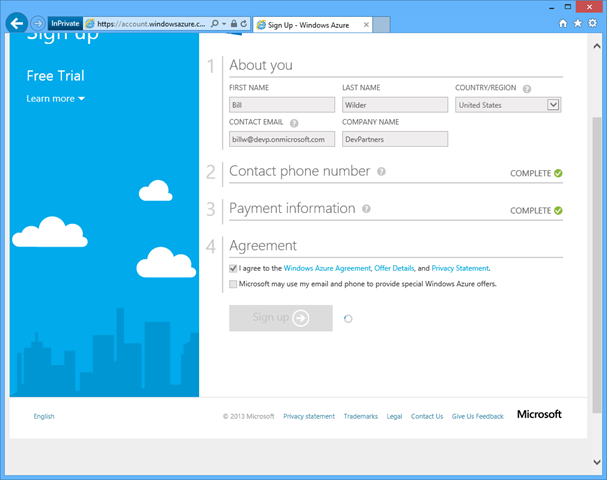Click help icon next to Payment information
The width and height of the screenshot is (607, 480).
(x=367, y=209)
